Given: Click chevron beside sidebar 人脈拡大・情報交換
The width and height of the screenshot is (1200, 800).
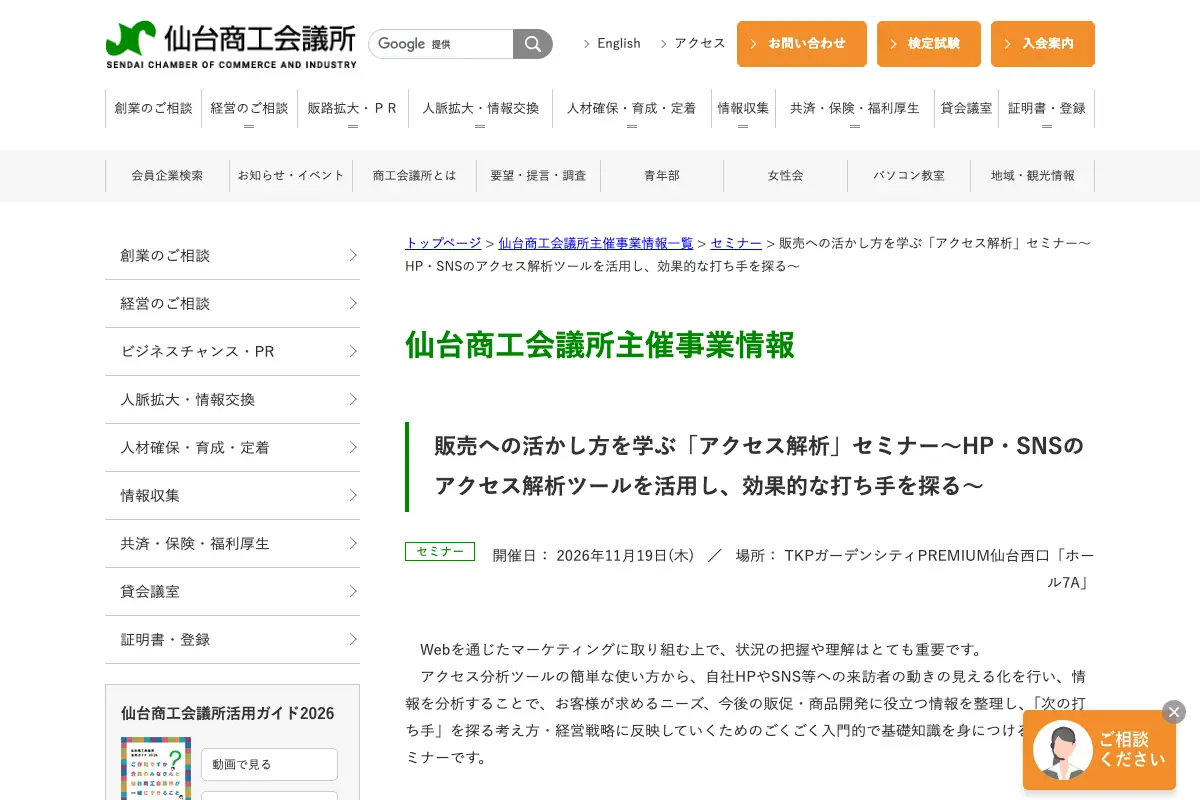Looking at the screenshot, I should click(x=353, y=399).
